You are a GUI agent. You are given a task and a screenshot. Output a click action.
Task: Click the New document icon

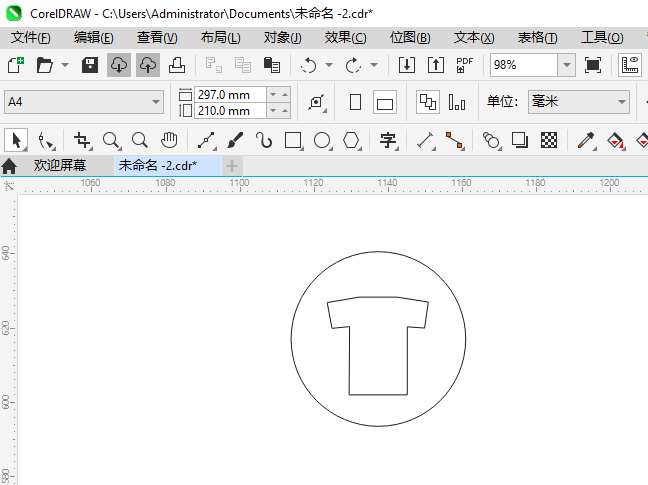coord(16,65)
